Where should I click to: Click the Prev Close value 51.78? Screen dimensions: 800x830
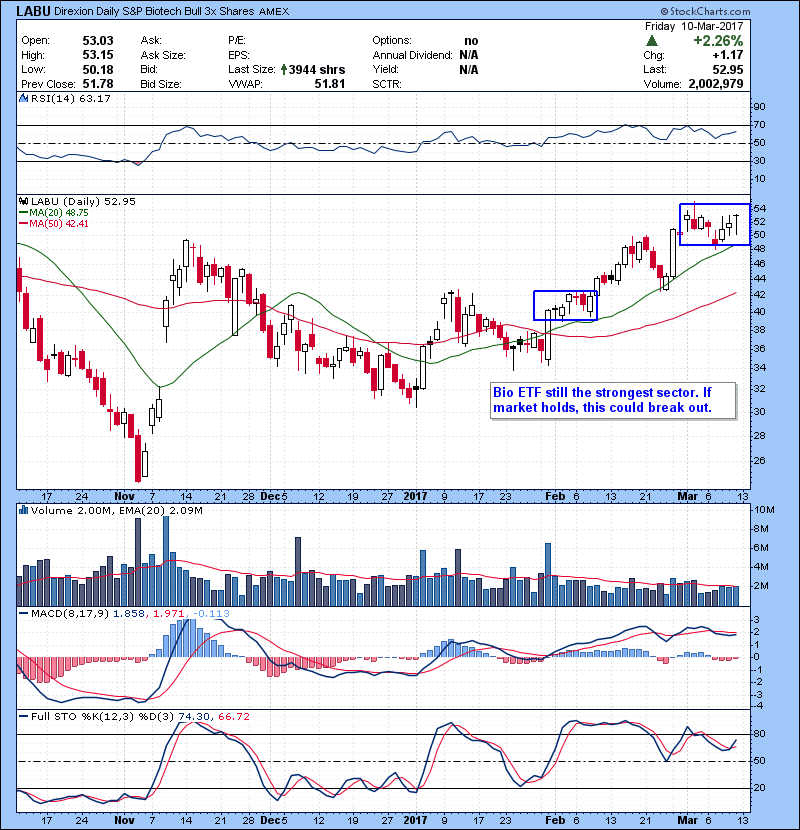(98, 84)
